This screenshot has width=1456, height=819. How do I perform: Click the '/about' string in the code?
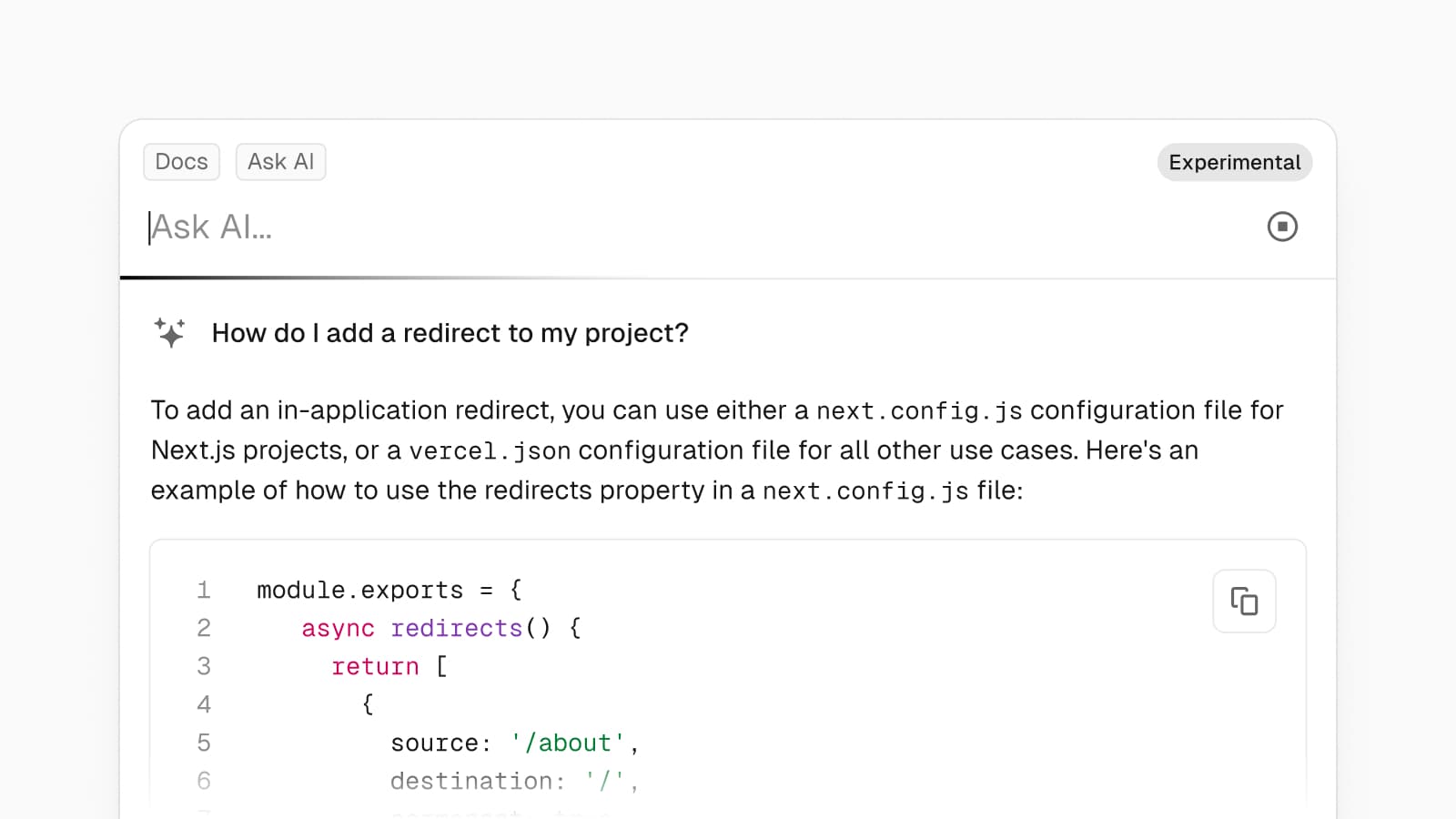click(568, 743)
